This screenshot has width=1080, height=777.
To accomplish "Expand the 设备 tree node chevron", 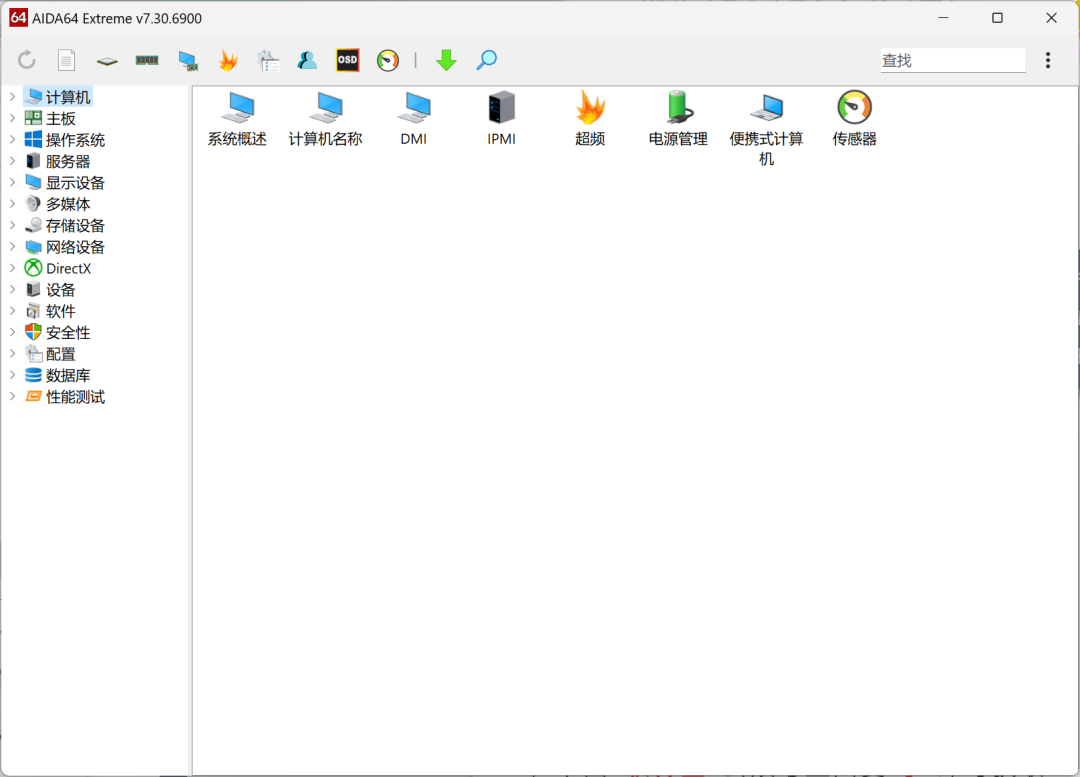I will point(12,289).
